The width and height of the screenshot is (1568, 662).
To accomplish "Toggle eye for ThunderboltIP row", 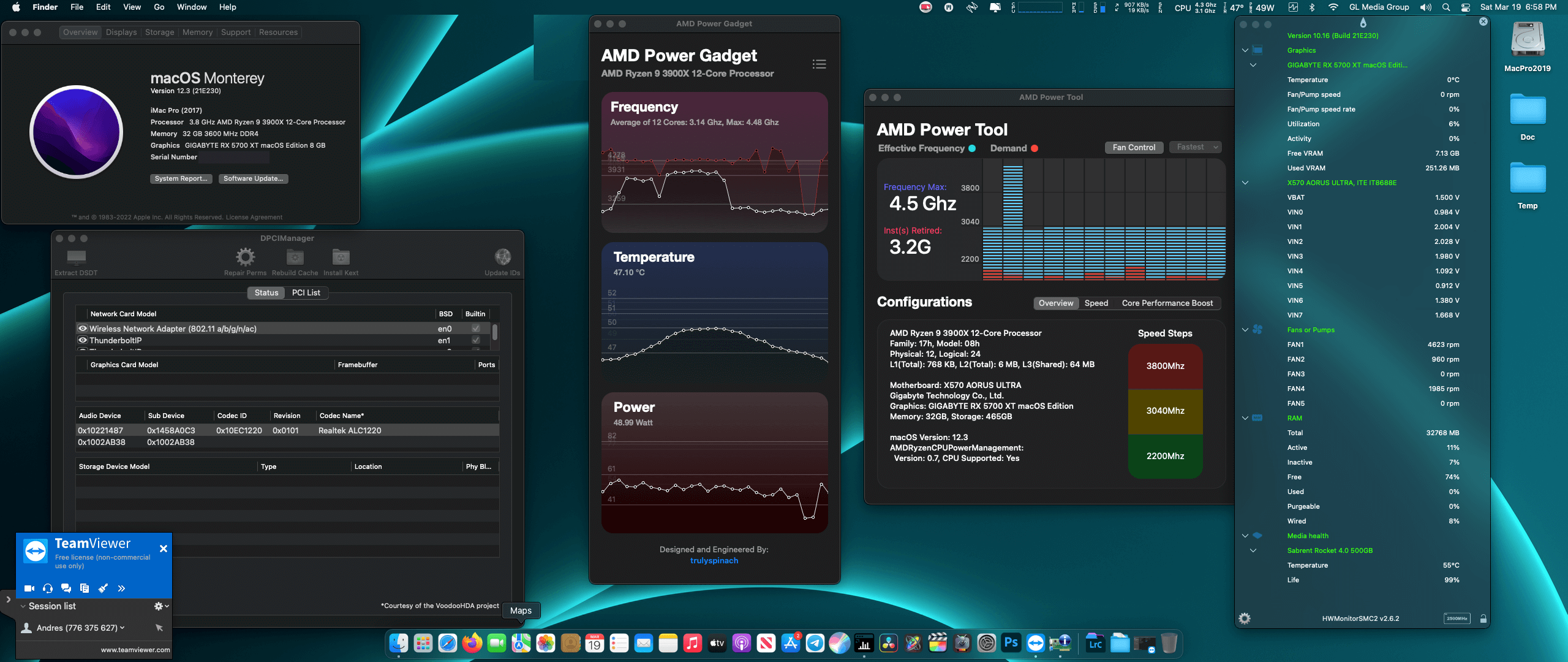I will coord(83,340).
